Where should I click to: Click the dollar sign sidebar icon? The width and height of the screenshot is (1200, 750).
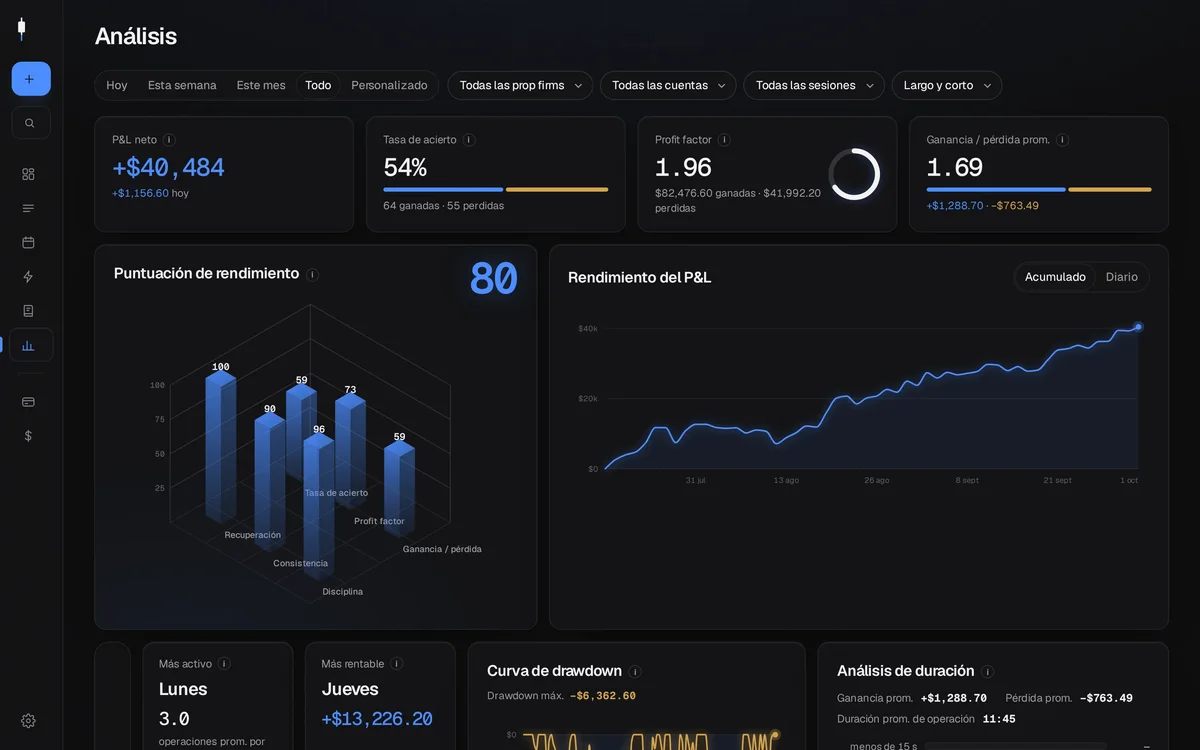[x=28, y=436]
